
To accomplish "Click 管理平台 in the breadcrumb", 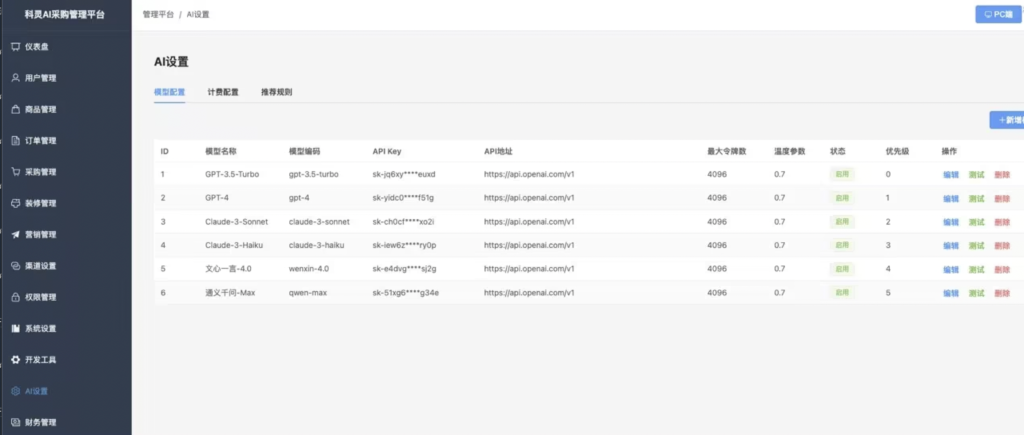I will pos(158,16).
